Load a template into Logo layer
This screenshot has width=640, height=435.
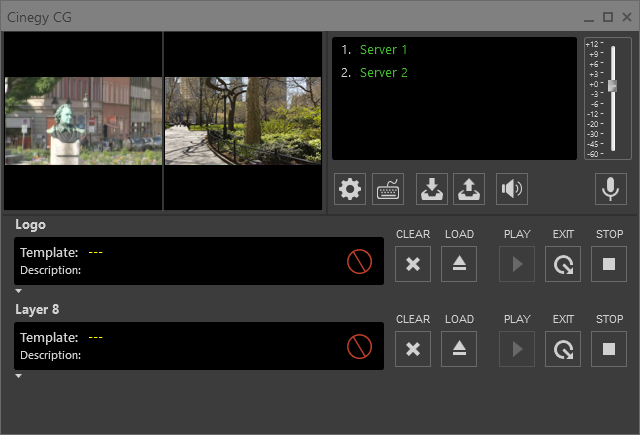coord(459,265)
